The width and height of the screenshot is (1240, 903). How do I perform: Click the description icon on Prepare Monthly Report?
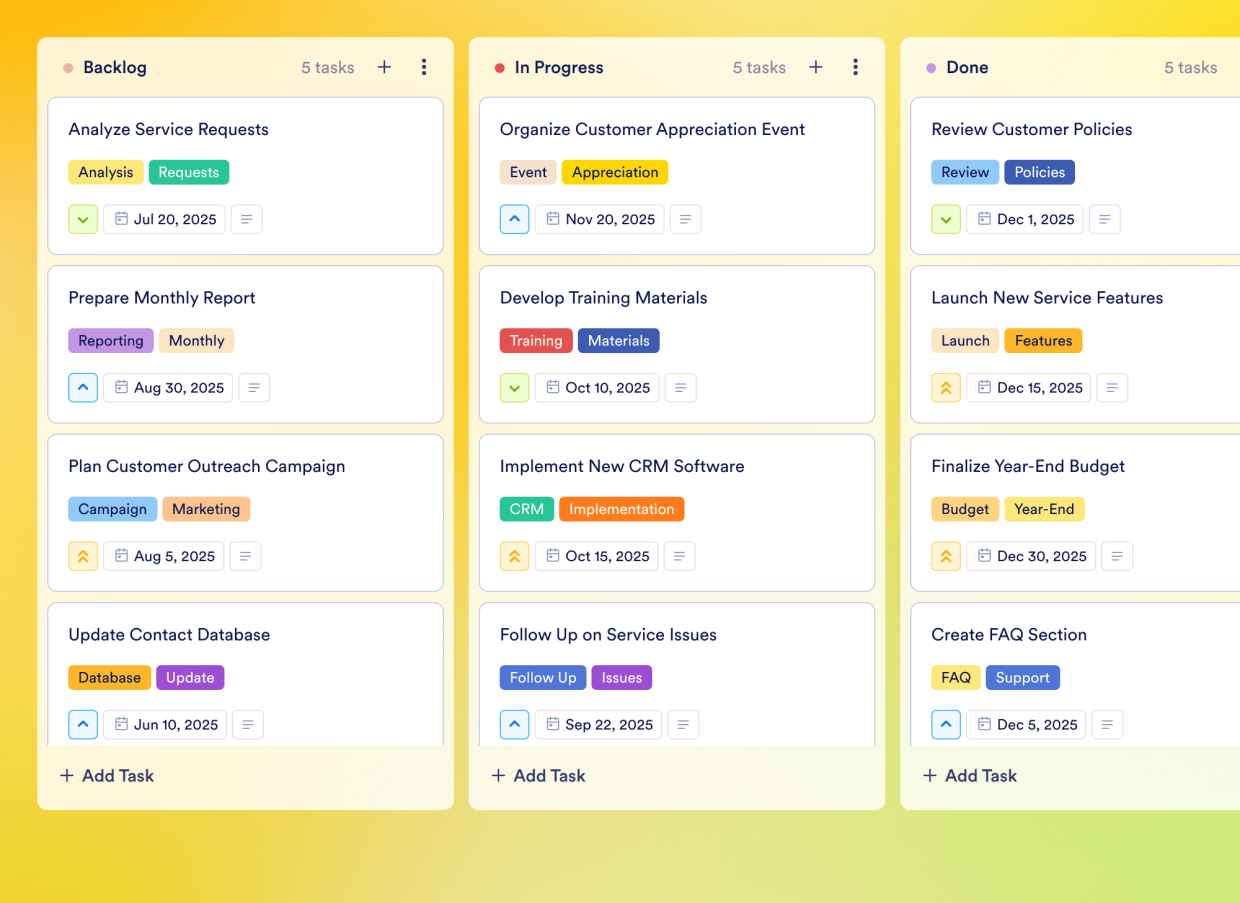[254, 387]
